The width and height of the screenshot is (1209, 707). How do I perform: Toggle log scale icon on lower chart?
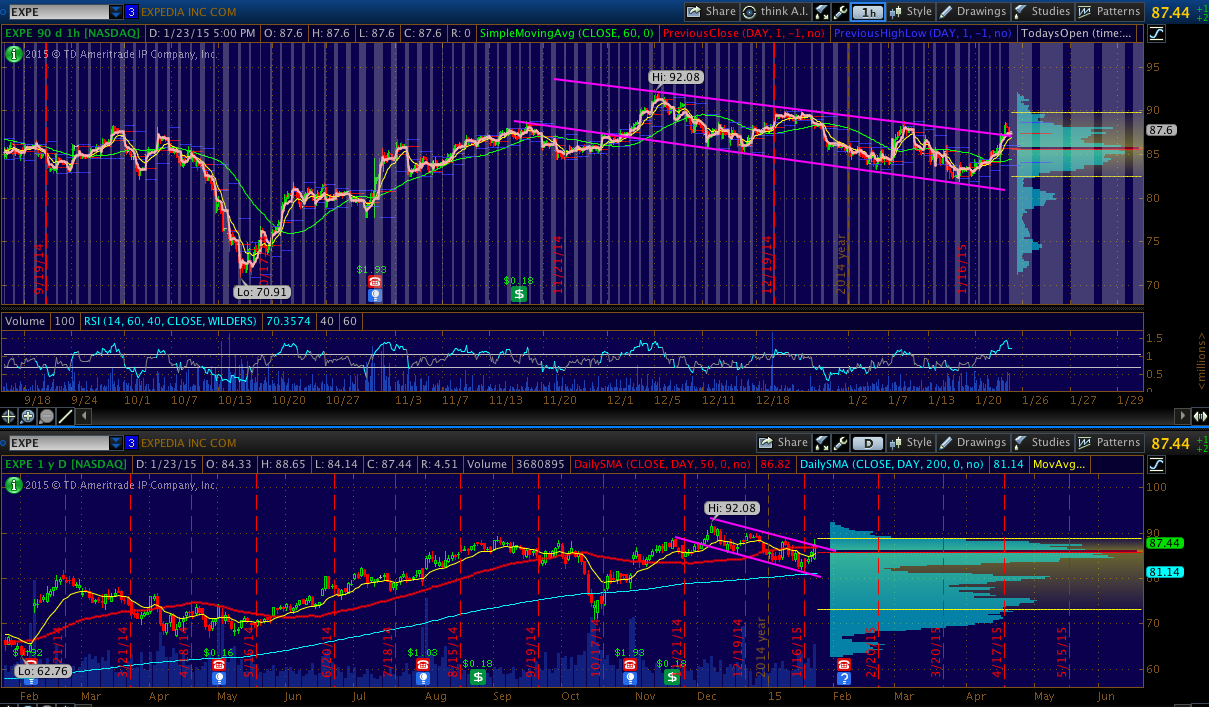tap(1157, 464)
